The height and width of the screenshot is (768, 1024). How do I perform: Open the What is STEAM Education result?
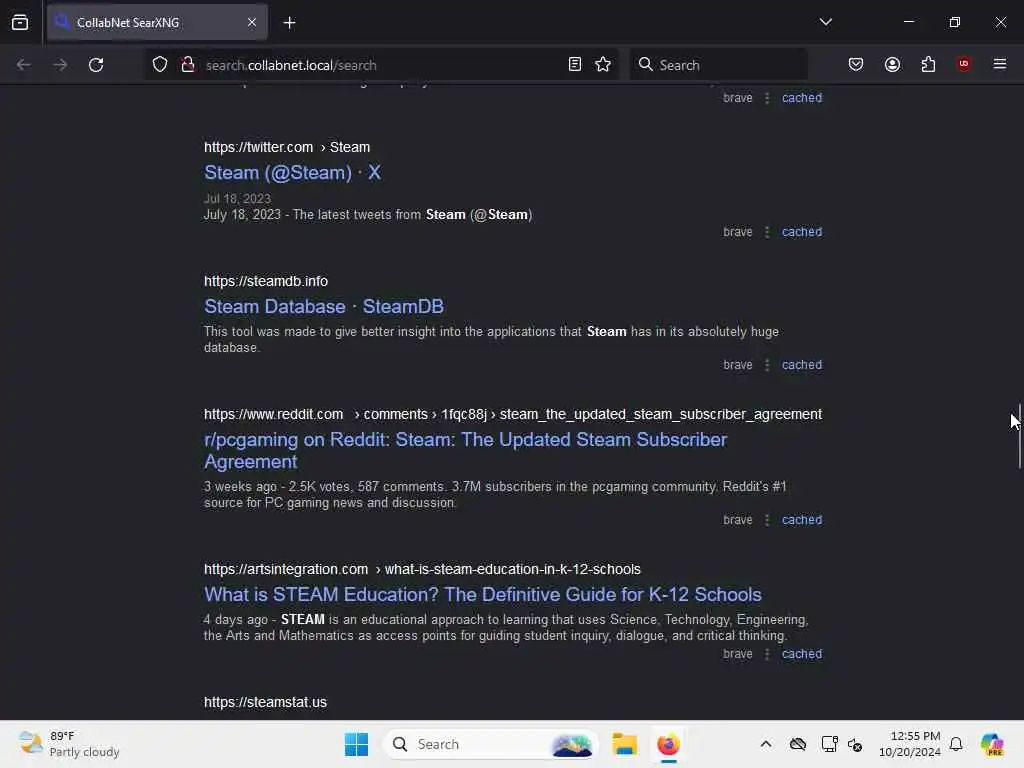click(x=483, y=594)
